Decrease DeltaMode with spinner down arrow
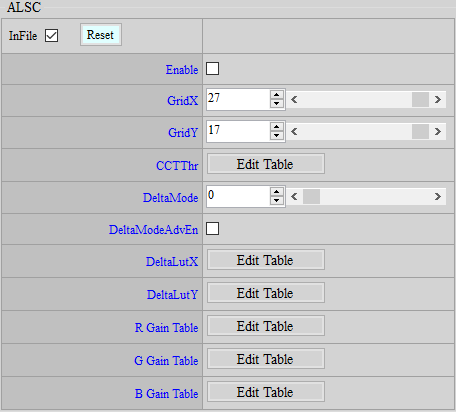 click(x=276, y=201)
